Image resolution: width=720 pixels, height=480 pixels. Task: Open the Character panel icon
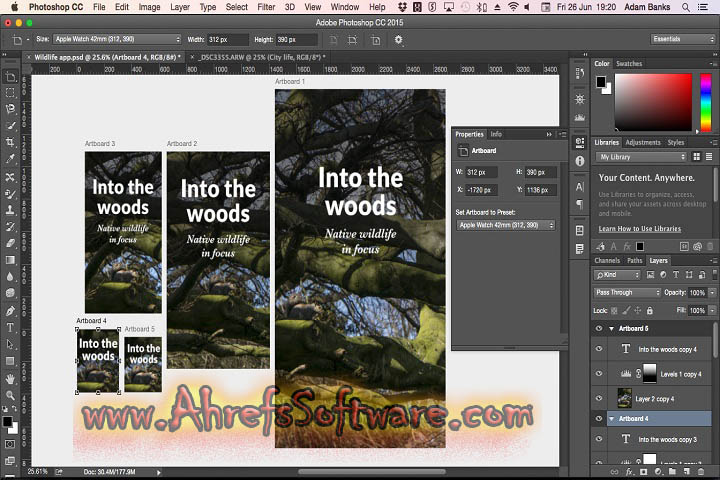coord(580,186)
